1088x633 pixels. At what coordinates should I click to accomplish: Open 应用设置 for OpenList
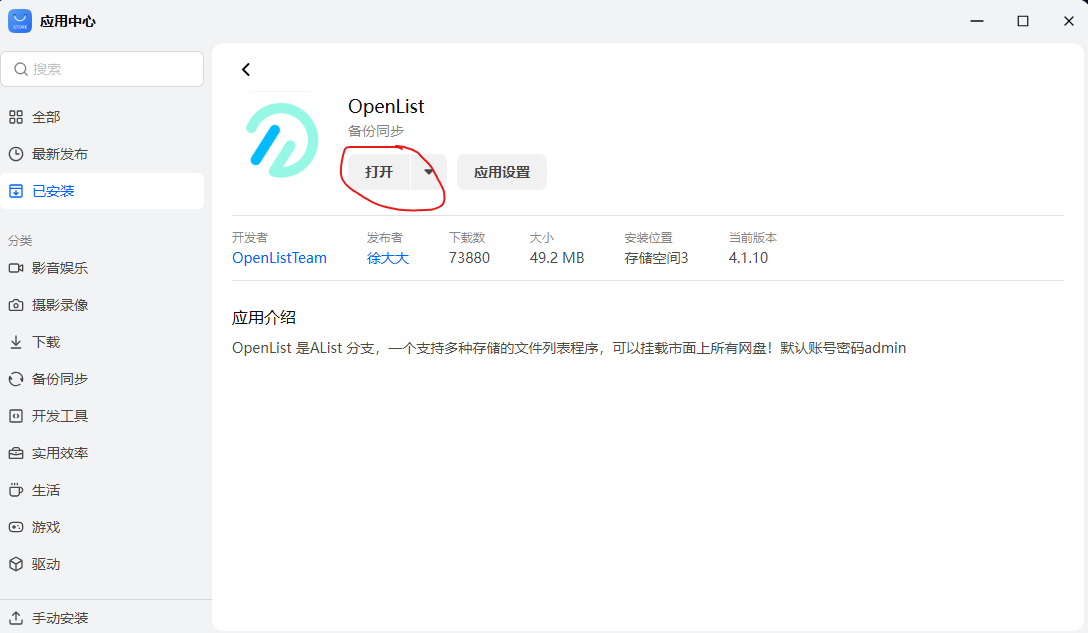(x=502, y=171)
